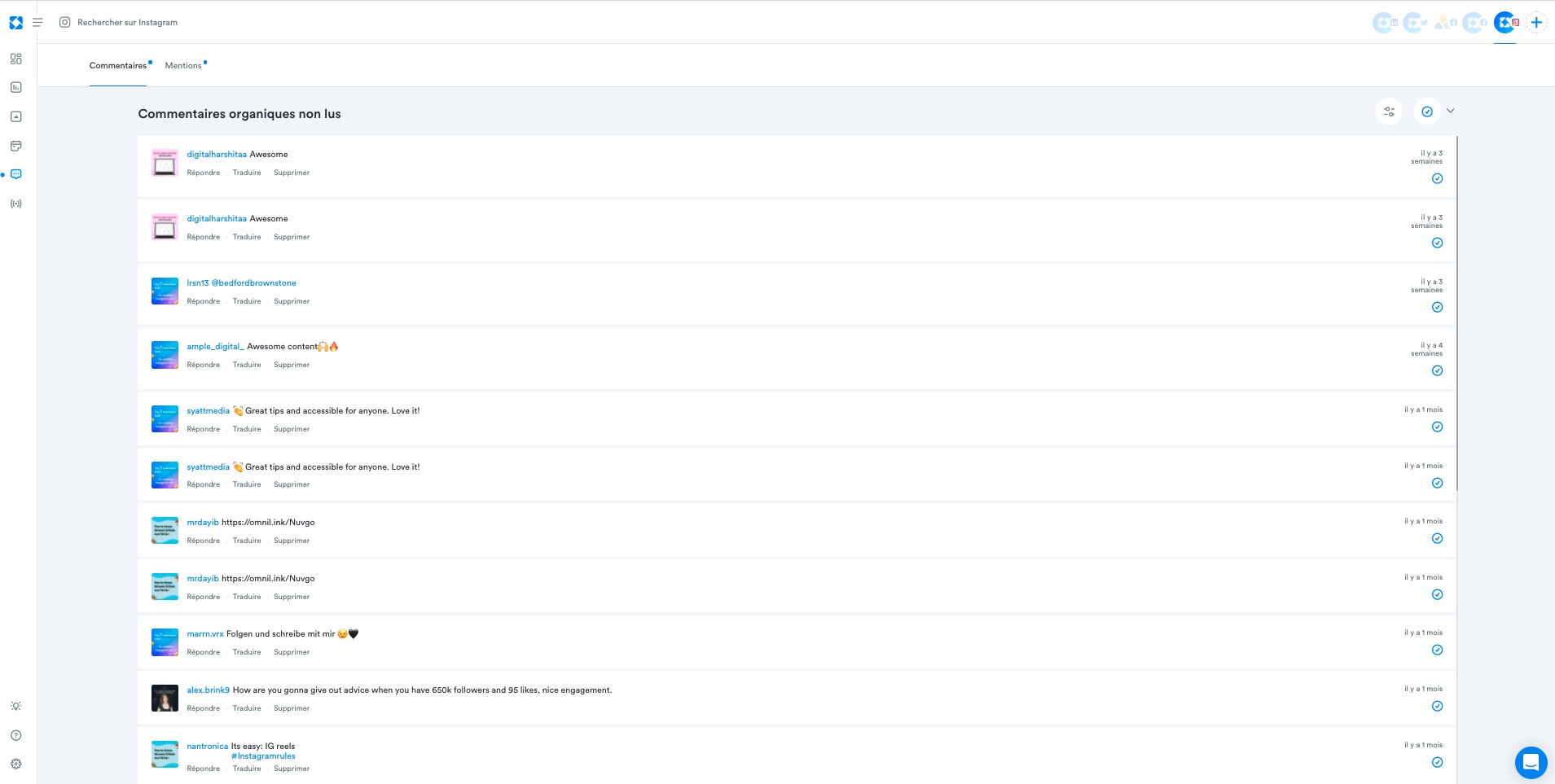Open the #Instagramrules hashtag link
The height and width of the screenshot is (784, 1555).
pyautogui.click(x=264, y=756)
